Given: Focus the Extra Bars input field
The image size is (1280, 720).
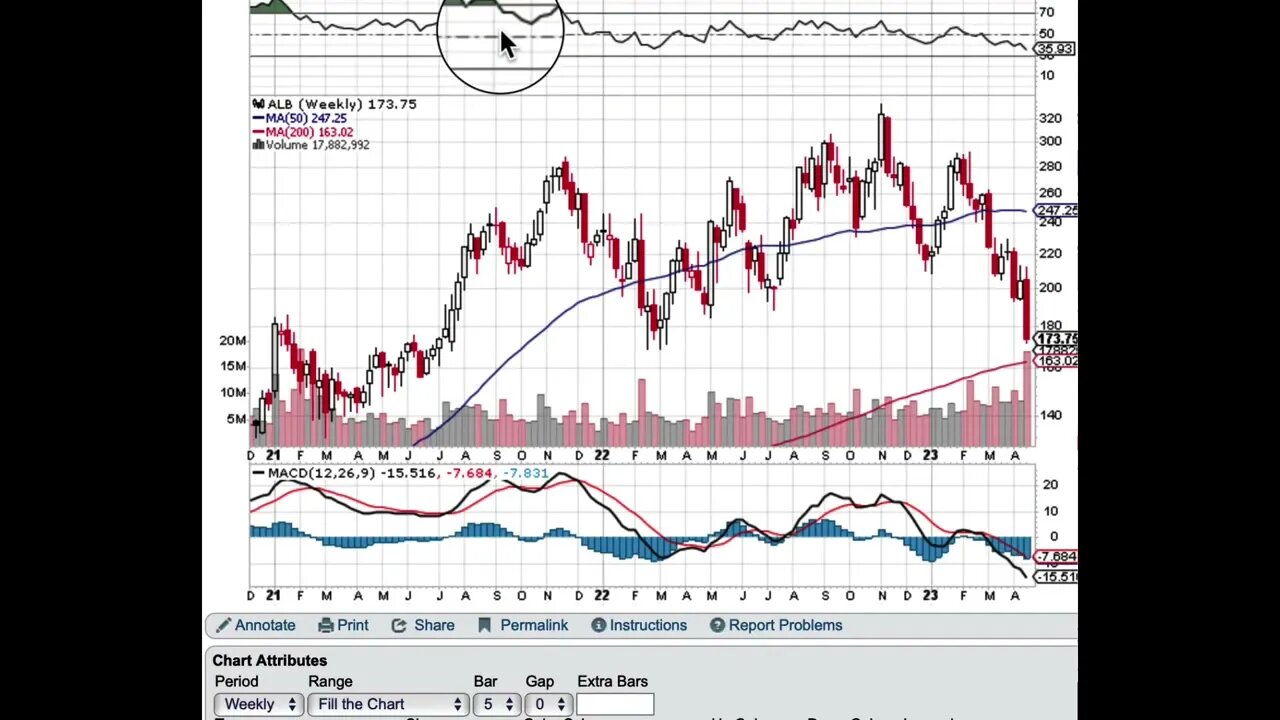Looking at the screenshot, I should point(615,704).
